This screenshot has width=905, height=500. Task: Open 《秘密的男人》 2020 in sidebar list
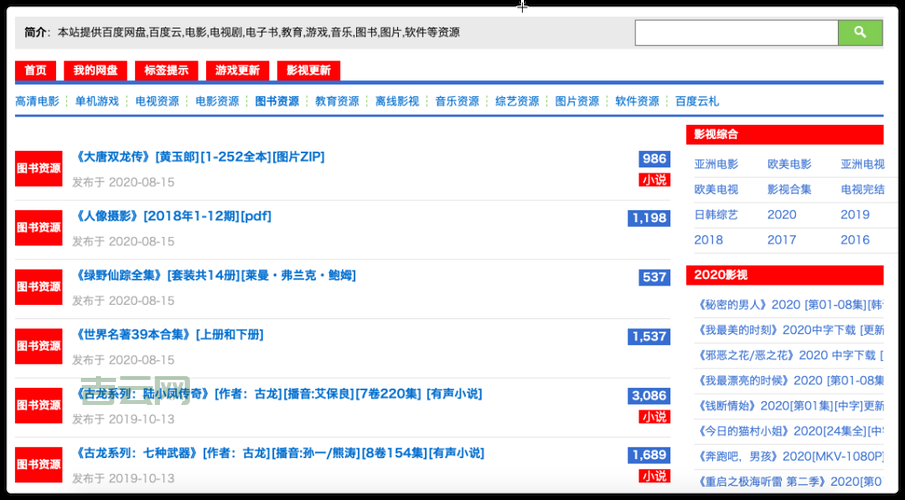point(790,304)
